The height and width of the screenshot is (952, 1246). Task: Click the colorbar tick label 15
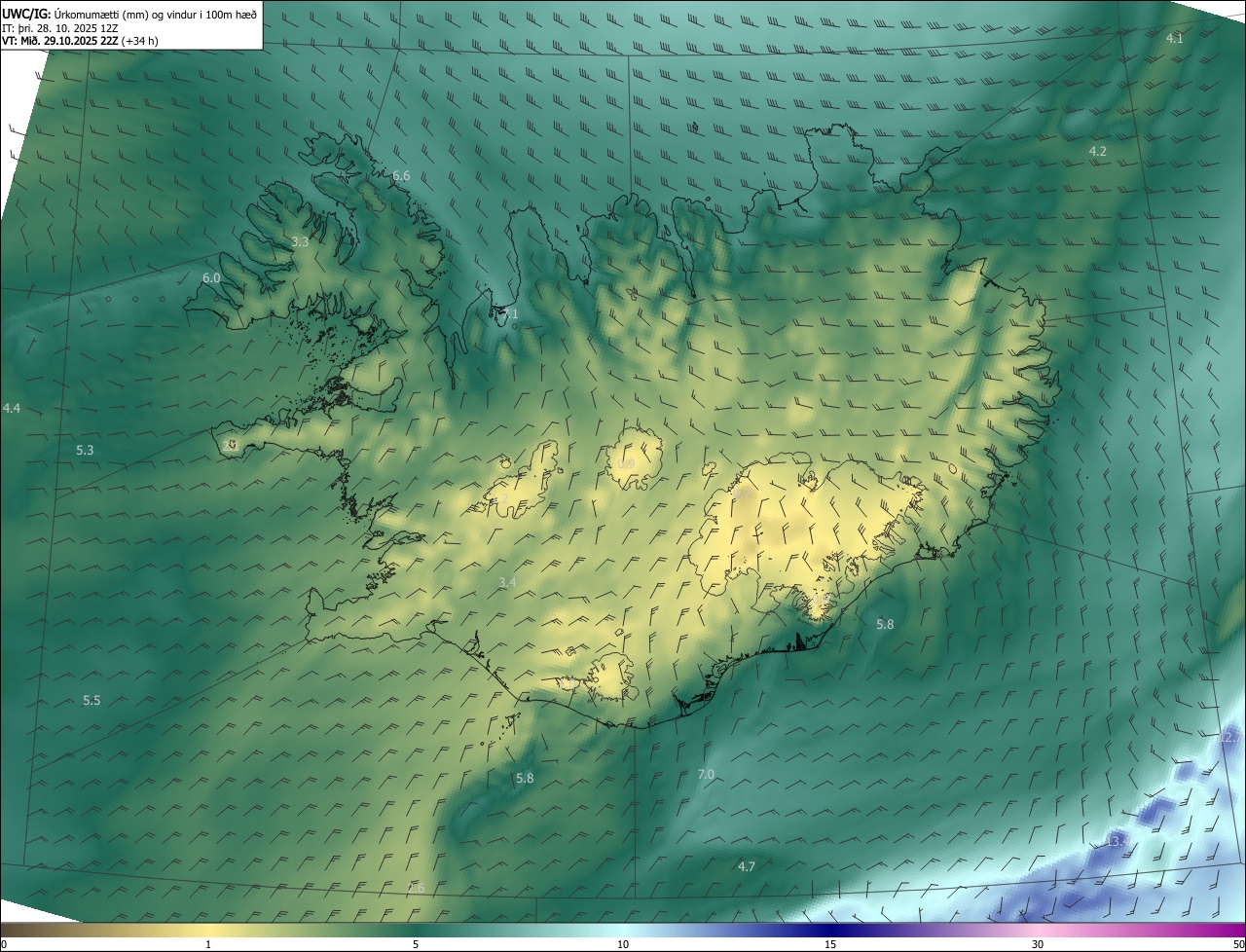[x=830, y=944]
